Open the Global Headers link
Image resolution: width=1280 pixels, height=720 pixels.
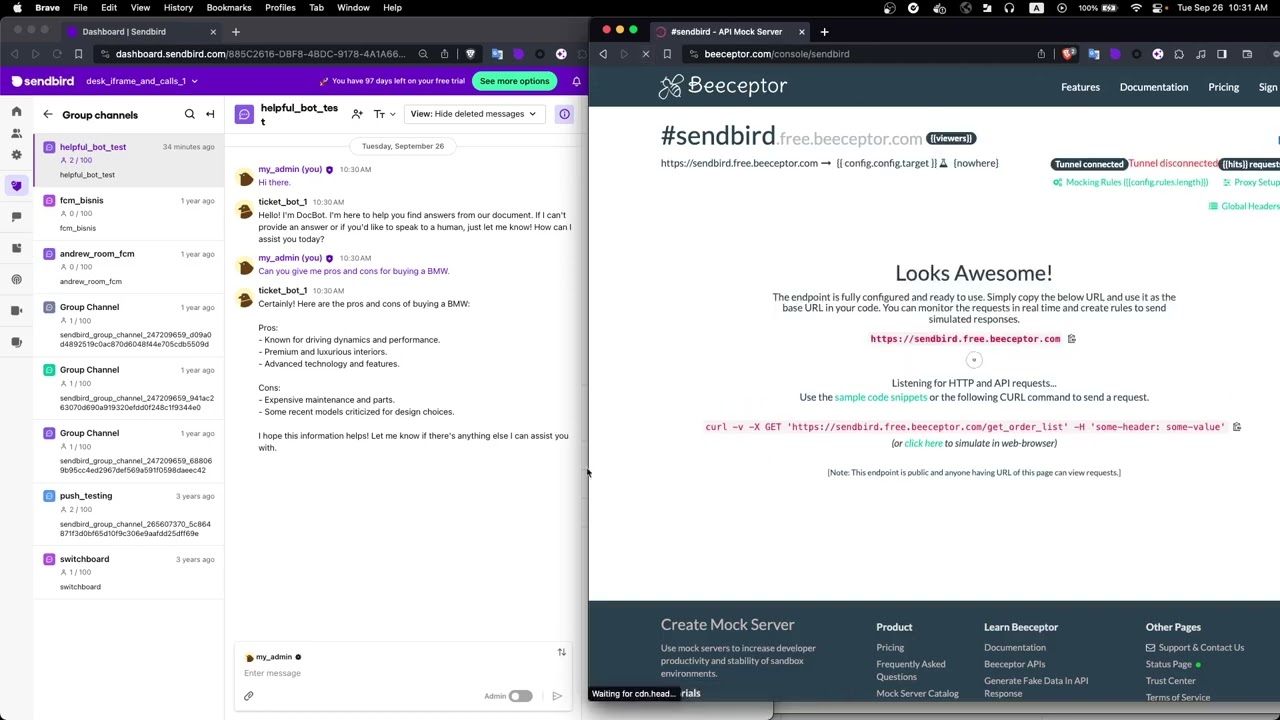(x=1244, y=206)
